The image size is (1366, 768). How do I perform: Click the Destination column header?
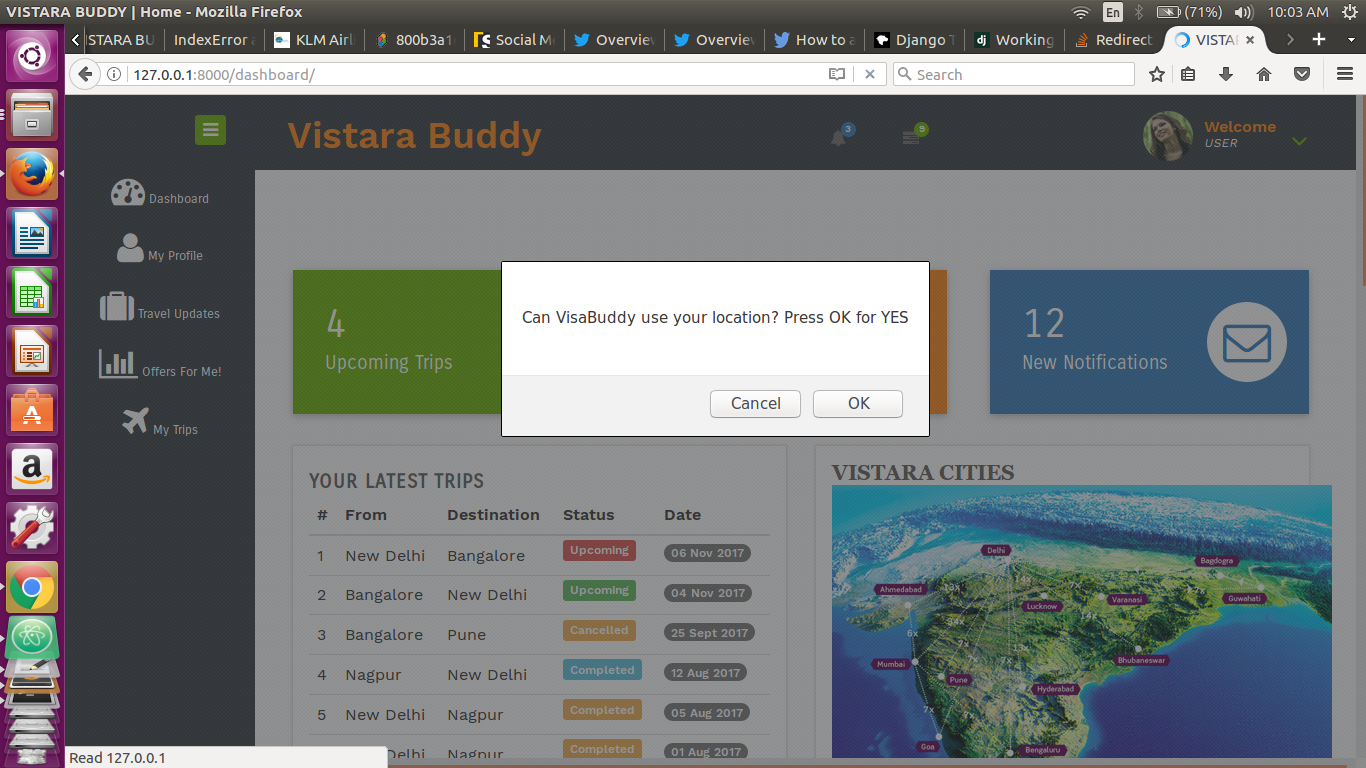pos(493,515)
